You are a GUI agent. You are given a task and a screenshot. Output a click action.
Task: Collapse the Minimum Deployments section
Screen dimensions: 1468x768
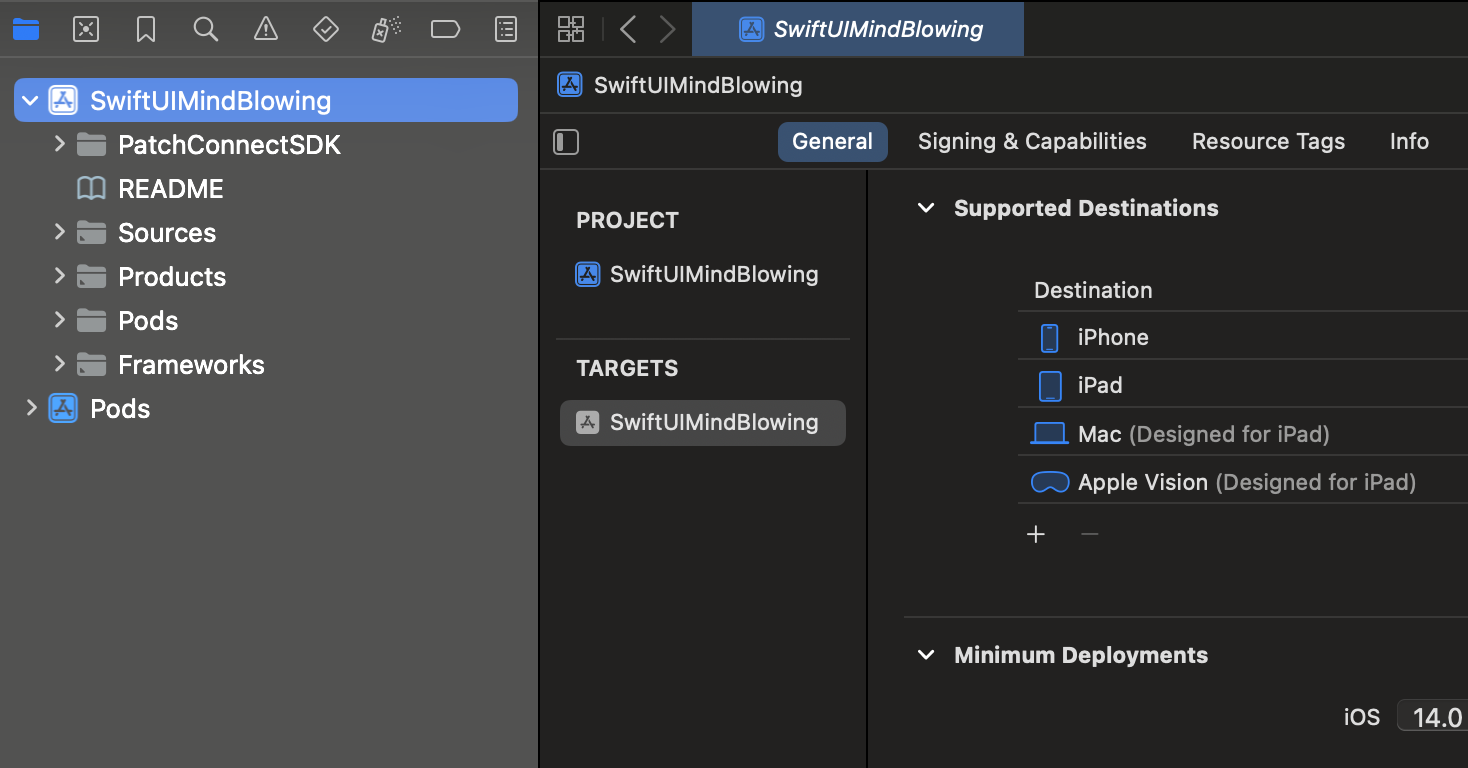[927, 655]
